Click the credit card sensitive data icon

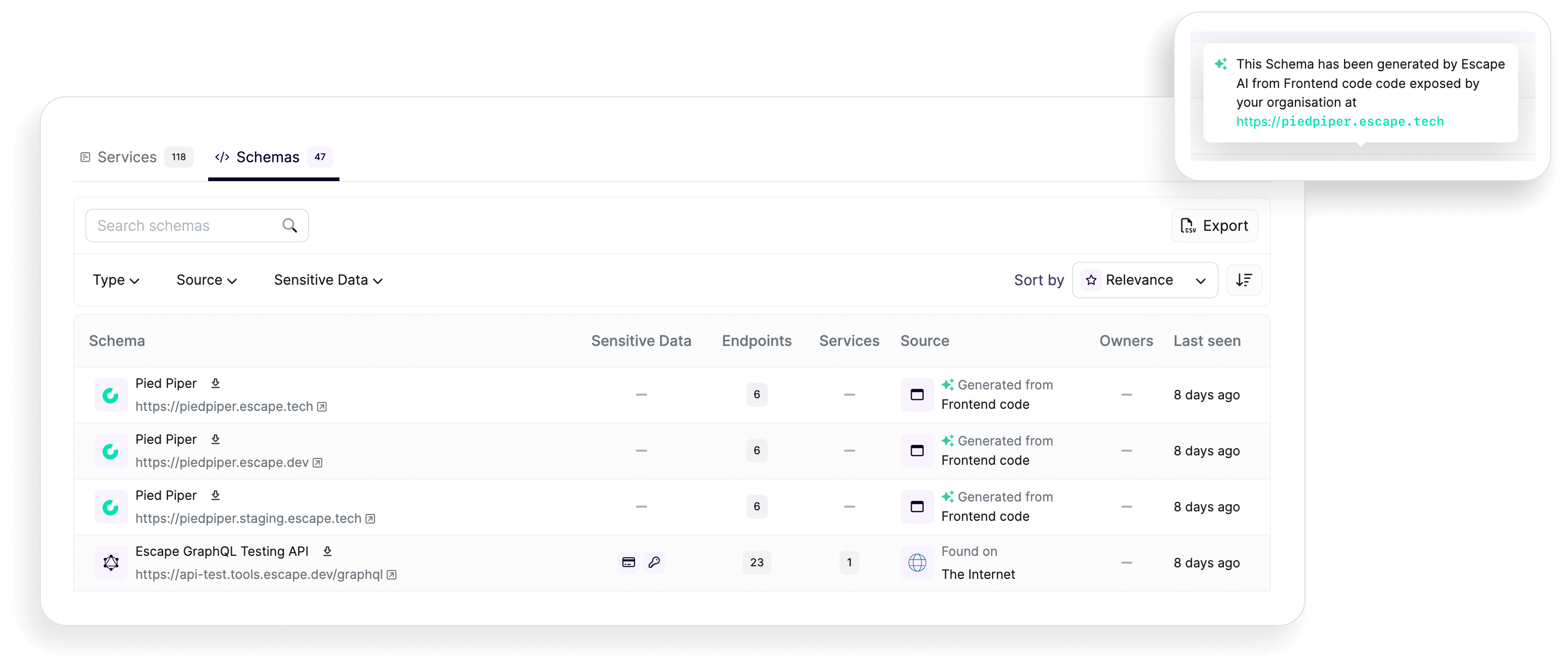[x=628, y=563]
